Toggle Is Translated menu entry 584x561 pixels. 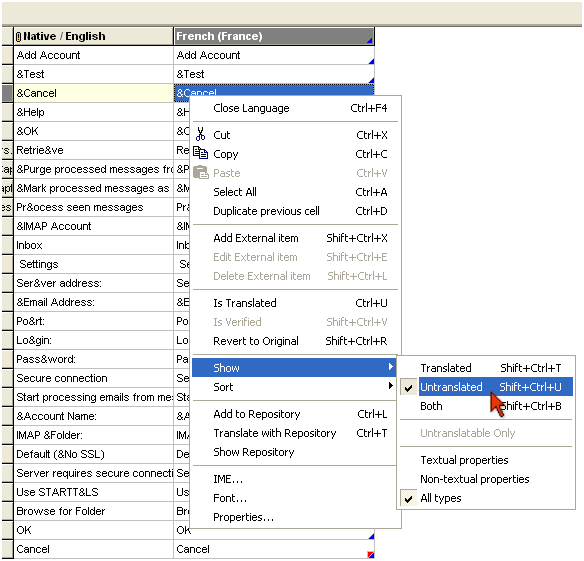[x=295, y=303]
